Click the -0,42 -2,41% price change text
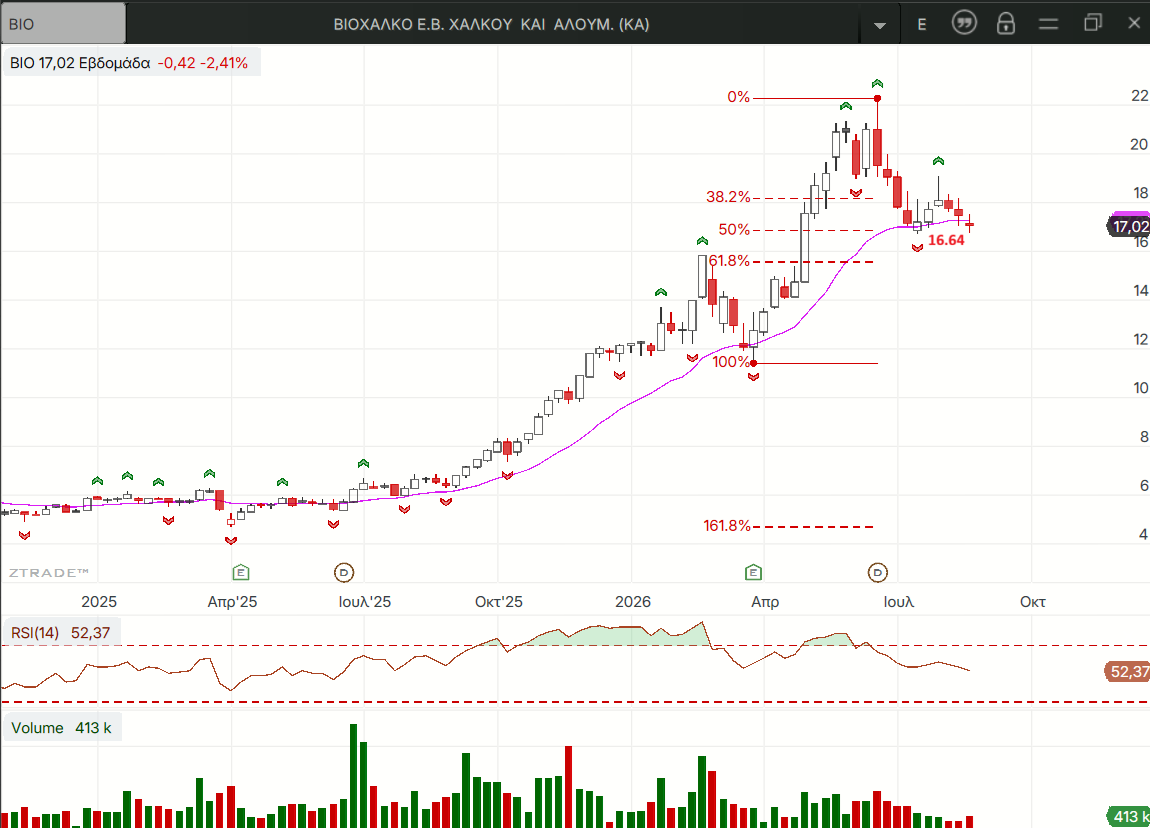The height and width of the screenshot is (828, 1150). point(203,63)
